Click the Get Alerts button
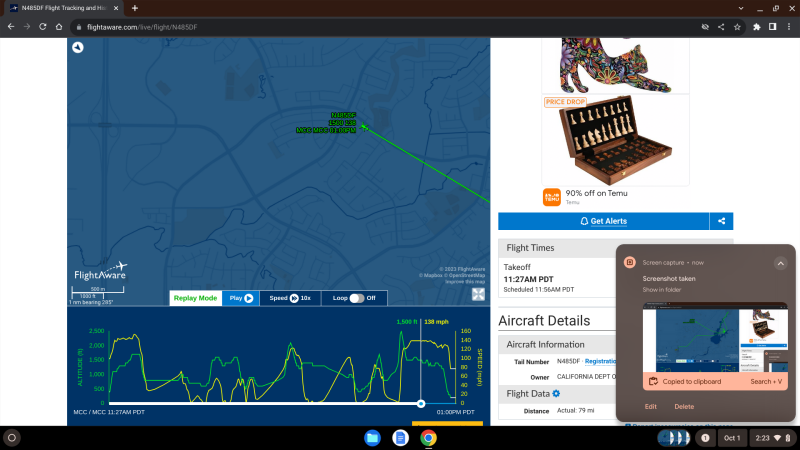 pyautogui.click(x=604, y=221)
